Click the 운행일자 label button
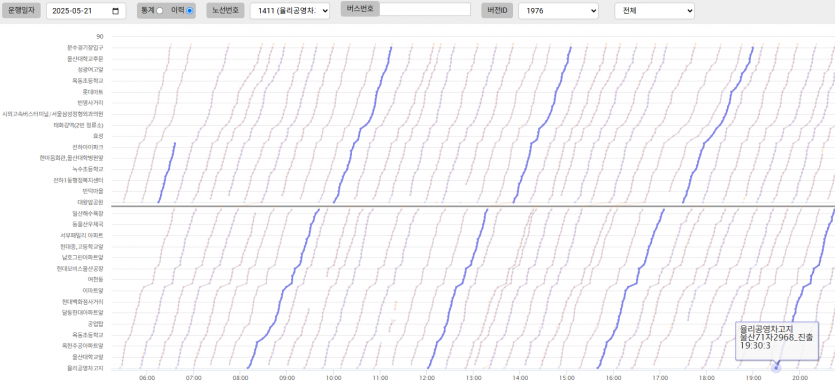Viewport: 835px width, 387px height. pos(21,11)
